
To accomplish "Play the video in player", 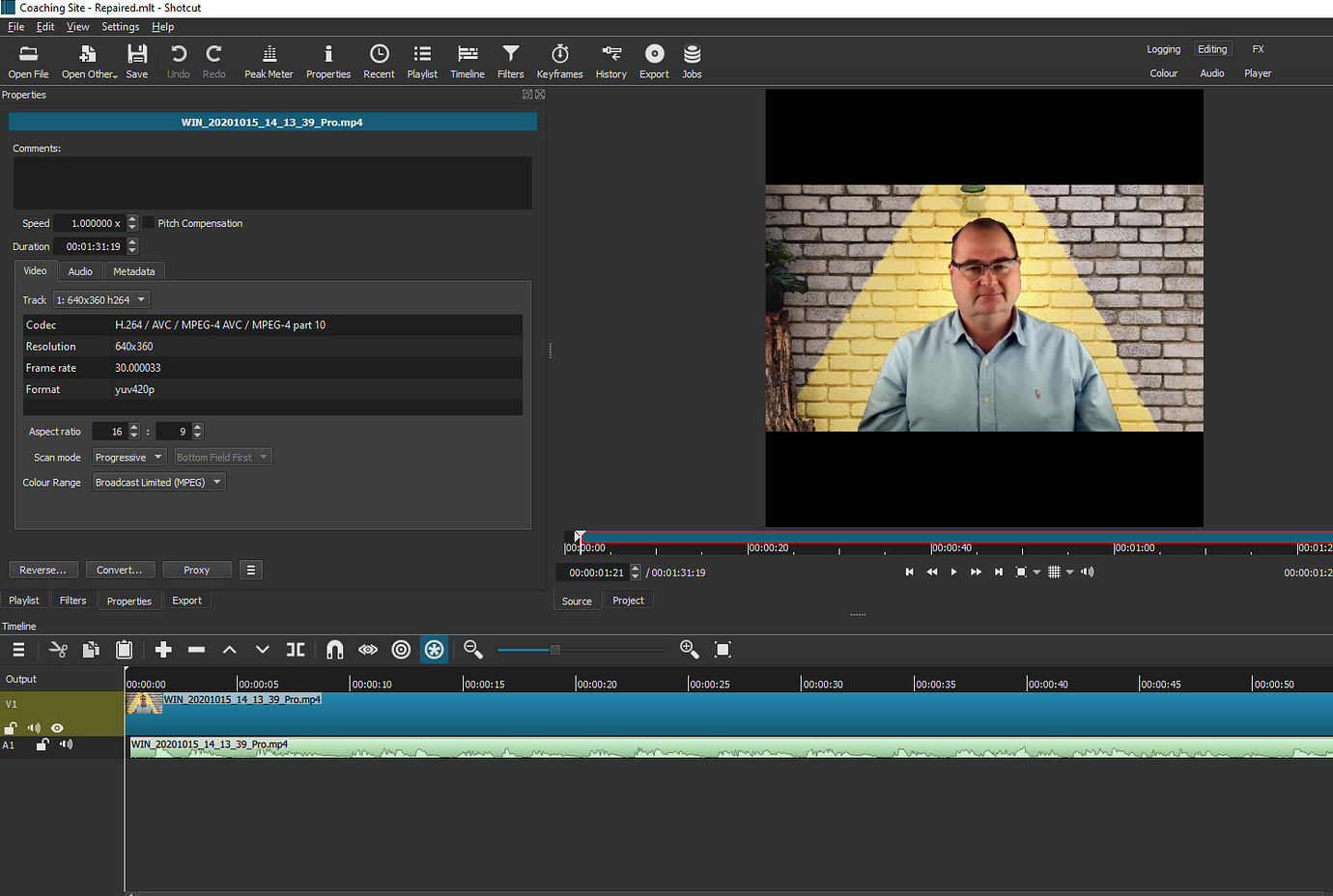I will coord(953,573).
